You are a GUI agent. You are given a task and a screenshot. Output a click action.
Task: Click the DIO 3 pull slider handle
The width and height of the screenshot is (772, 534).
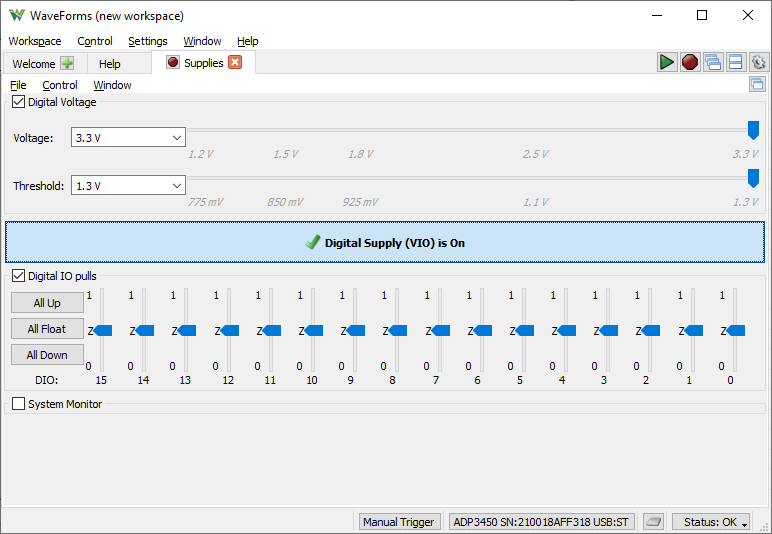[x=609, y=330]
